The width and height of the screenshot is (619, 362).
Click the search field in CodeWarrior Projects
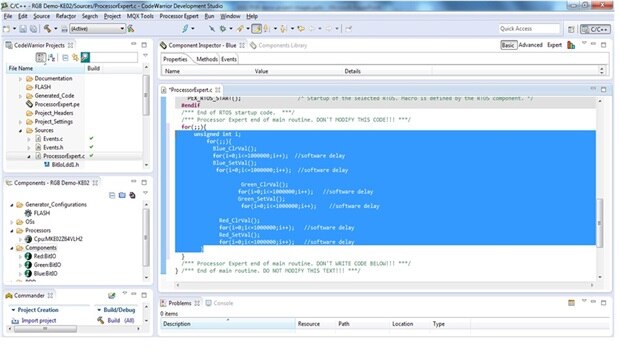114,58
